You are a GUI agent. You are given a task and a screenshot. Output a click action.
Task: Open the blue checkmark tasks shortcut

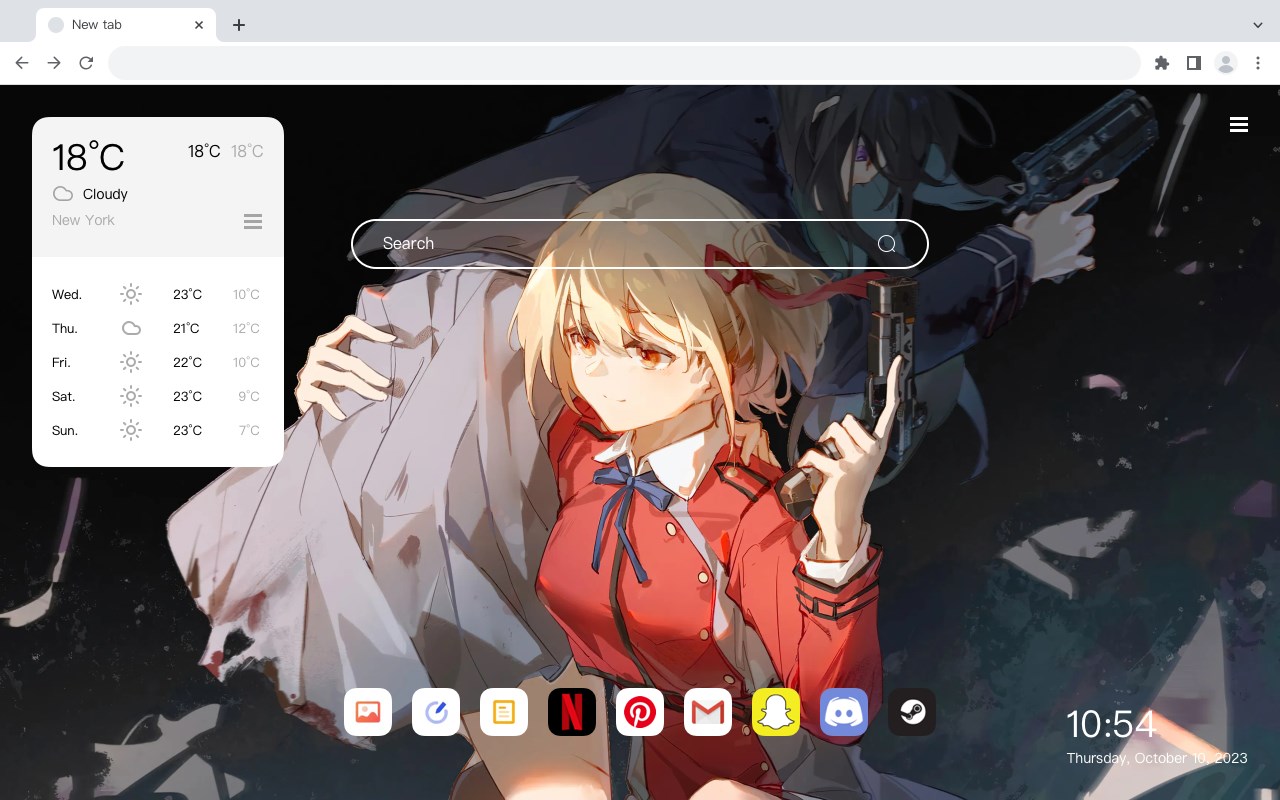pos(436,712)
